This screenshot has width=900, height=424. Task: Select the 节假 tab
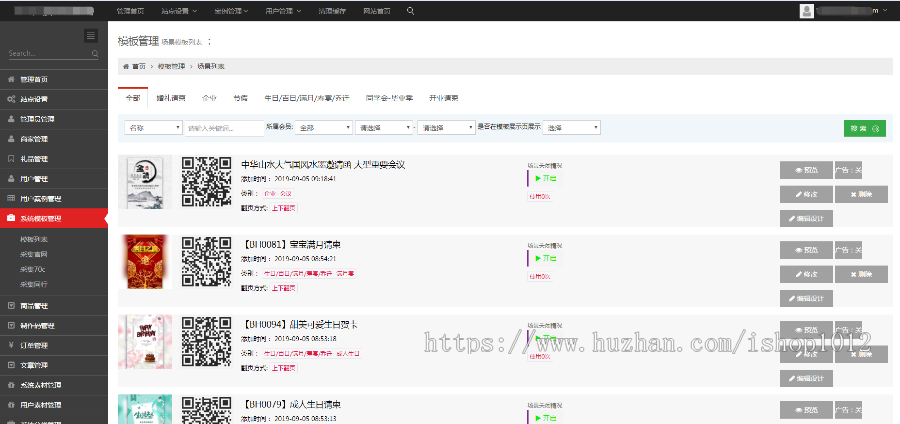pyautogui.click(x=240, y=98)
